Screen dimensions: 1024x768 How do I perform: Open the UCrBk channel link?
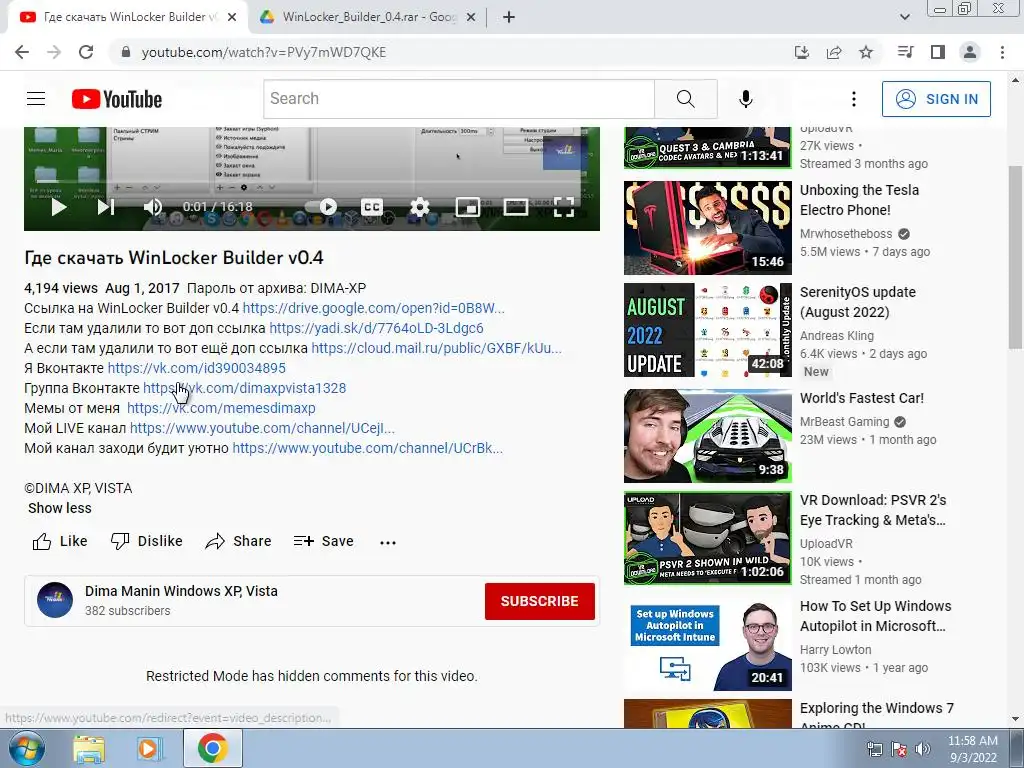pyautogui.click(x=368, y=449)
